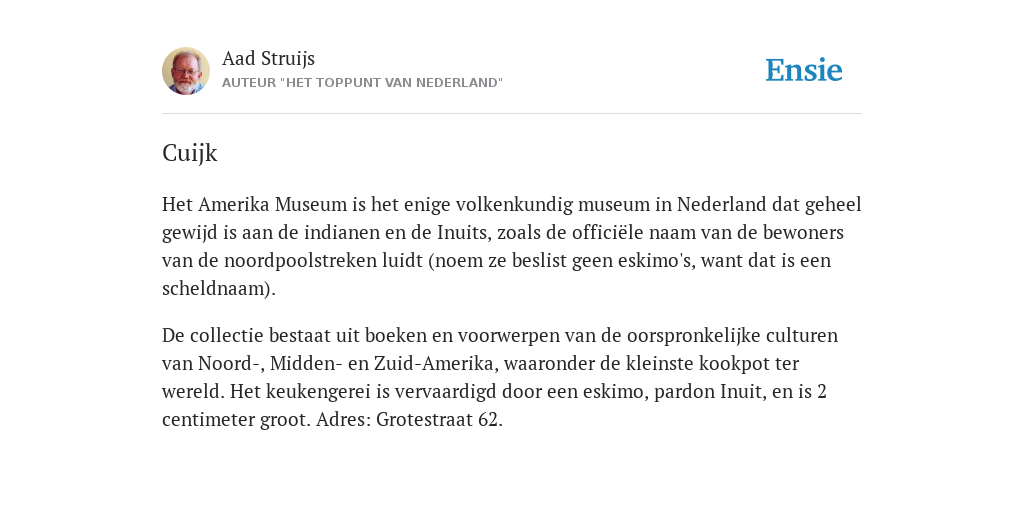The height and width of the screenshot is (512, 1024).
Task: Click Aad Struijs' round avatar photo
Action: coord(186,71)
